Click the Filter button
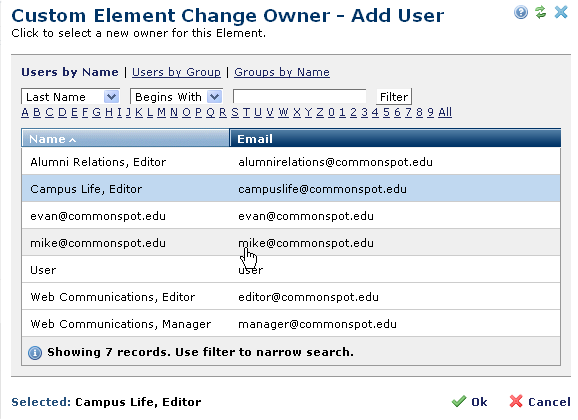The image size is (578, 420). 393,97
